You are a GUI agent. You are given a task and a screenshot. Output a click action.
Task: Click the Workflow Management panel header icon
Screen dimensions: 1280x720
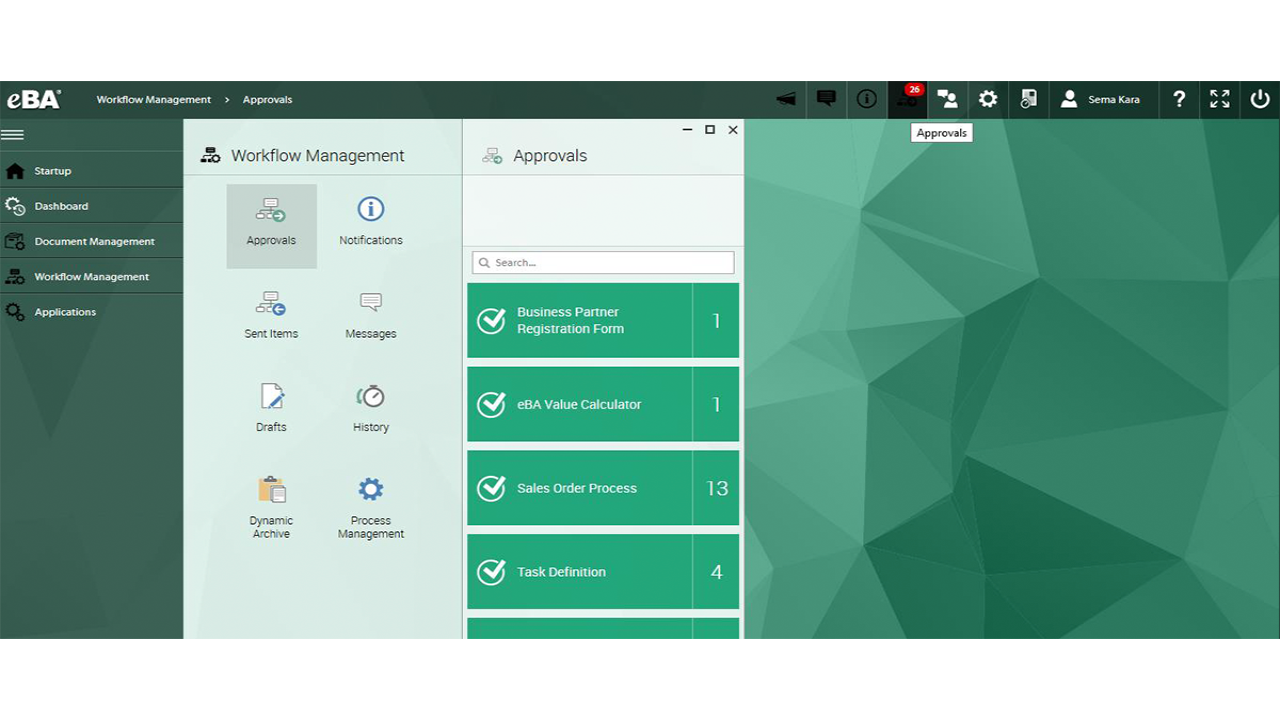210,155
